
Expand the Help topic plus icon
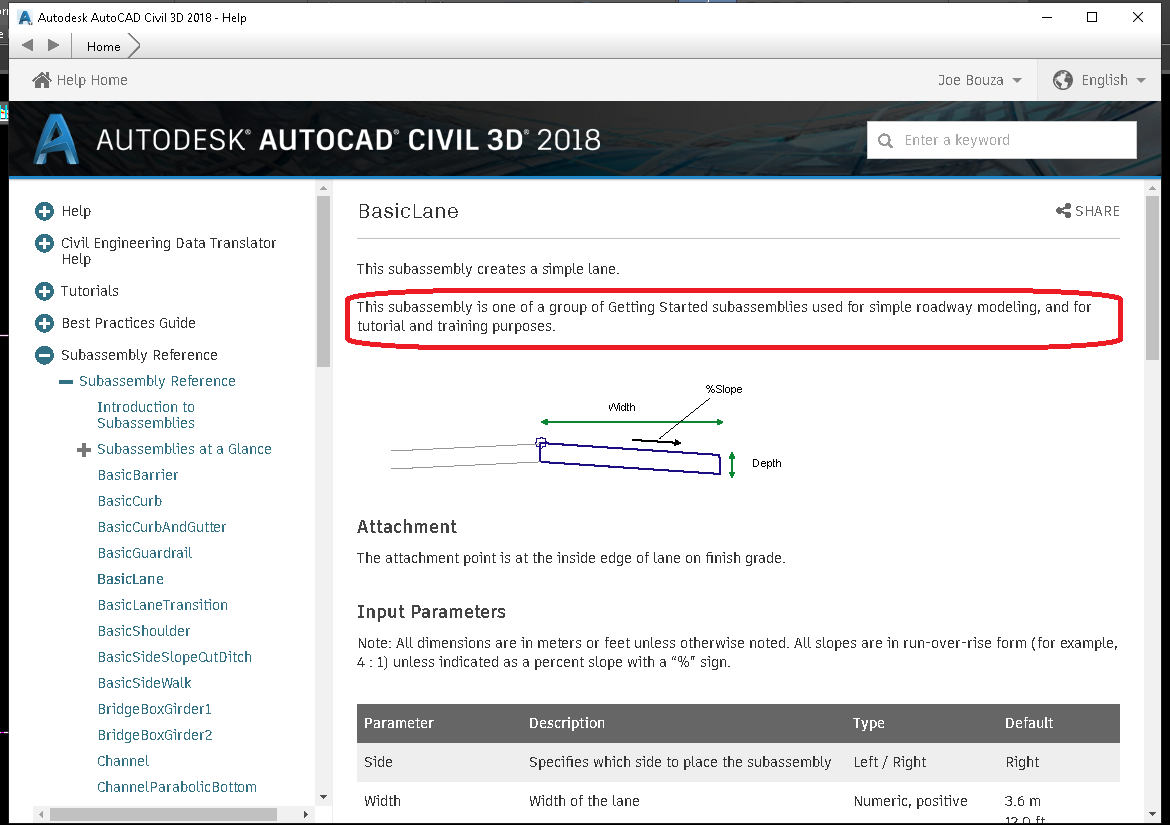pyautogui.click(x=44, y=211)
